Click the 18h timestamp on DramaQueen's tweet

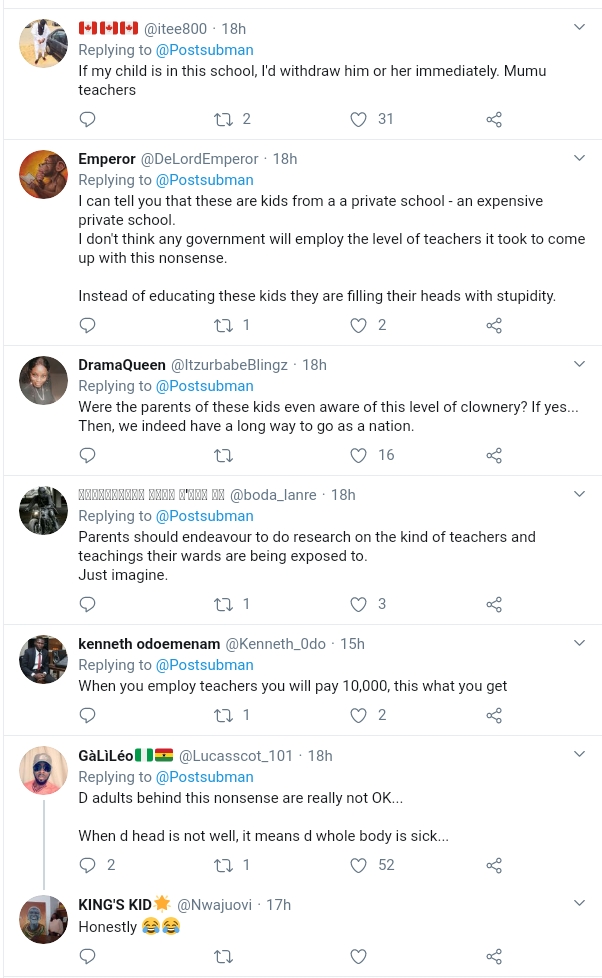(x=313, y=364)
